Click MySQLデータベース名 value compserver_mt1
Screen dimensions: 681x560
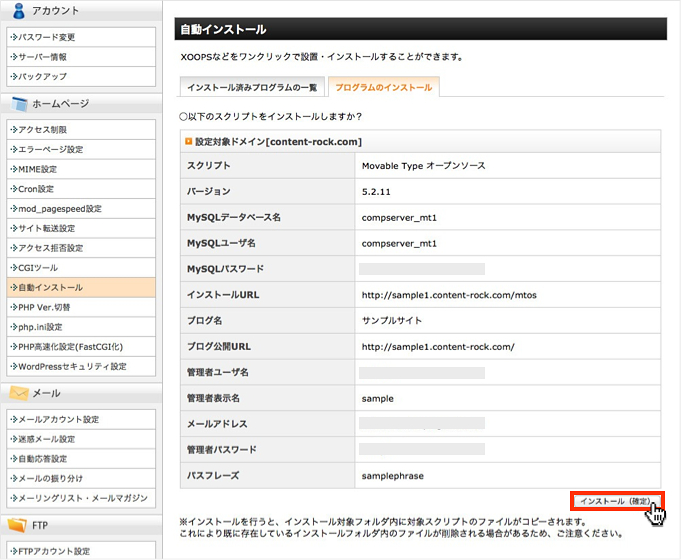tap(399, 218)
